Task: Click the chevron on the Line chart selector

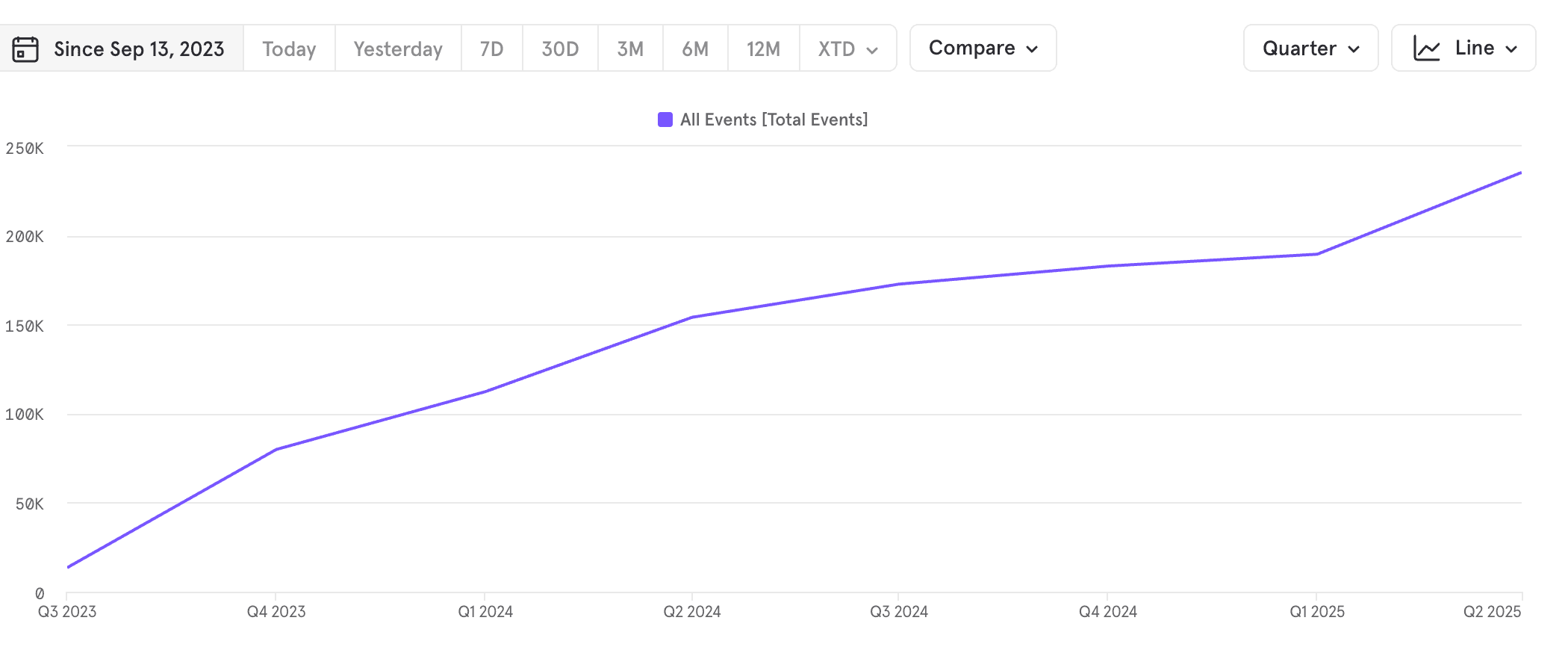Action: click(x=1511, y=49)
